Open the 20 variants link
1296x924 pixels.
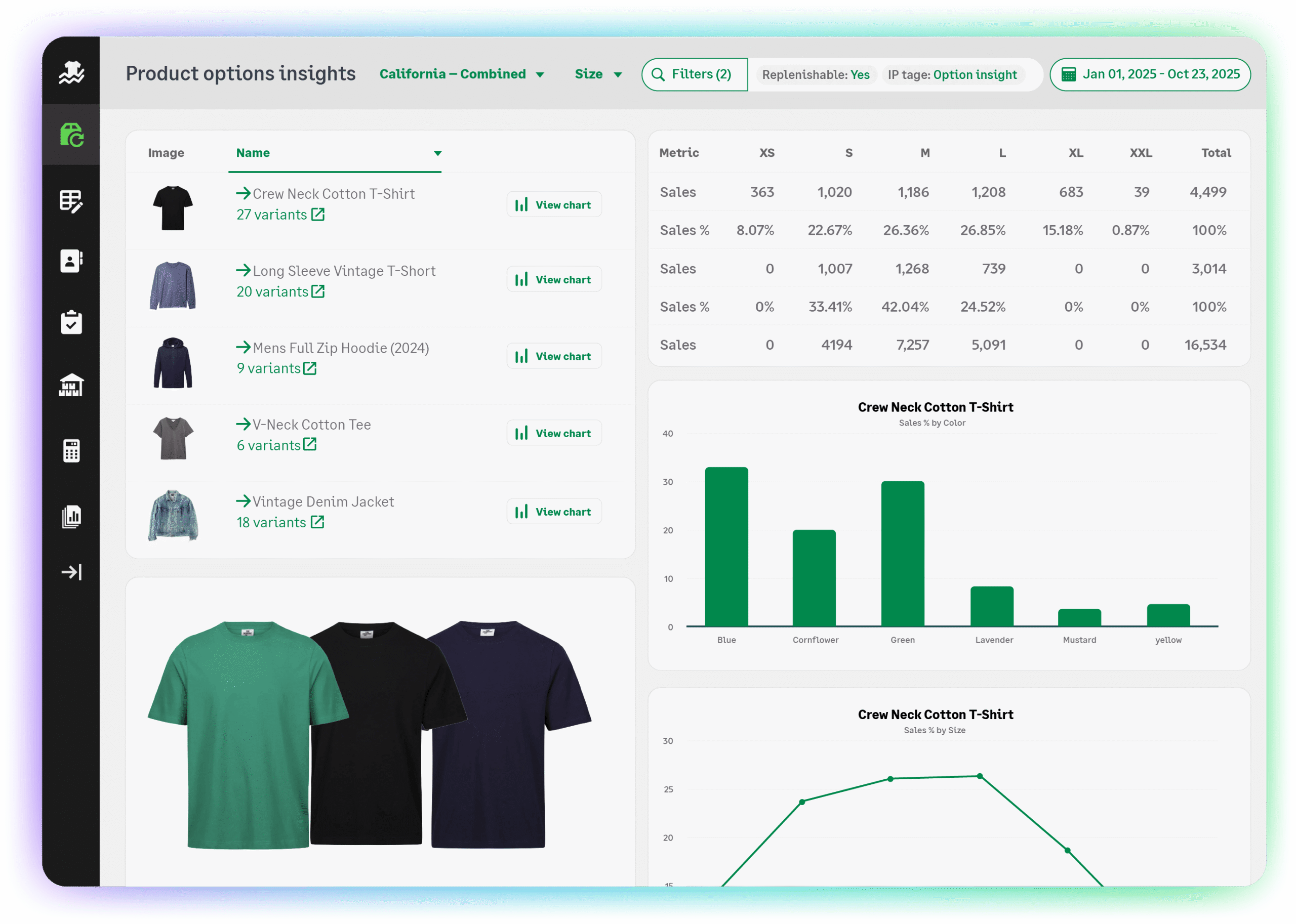click(273, 291)
